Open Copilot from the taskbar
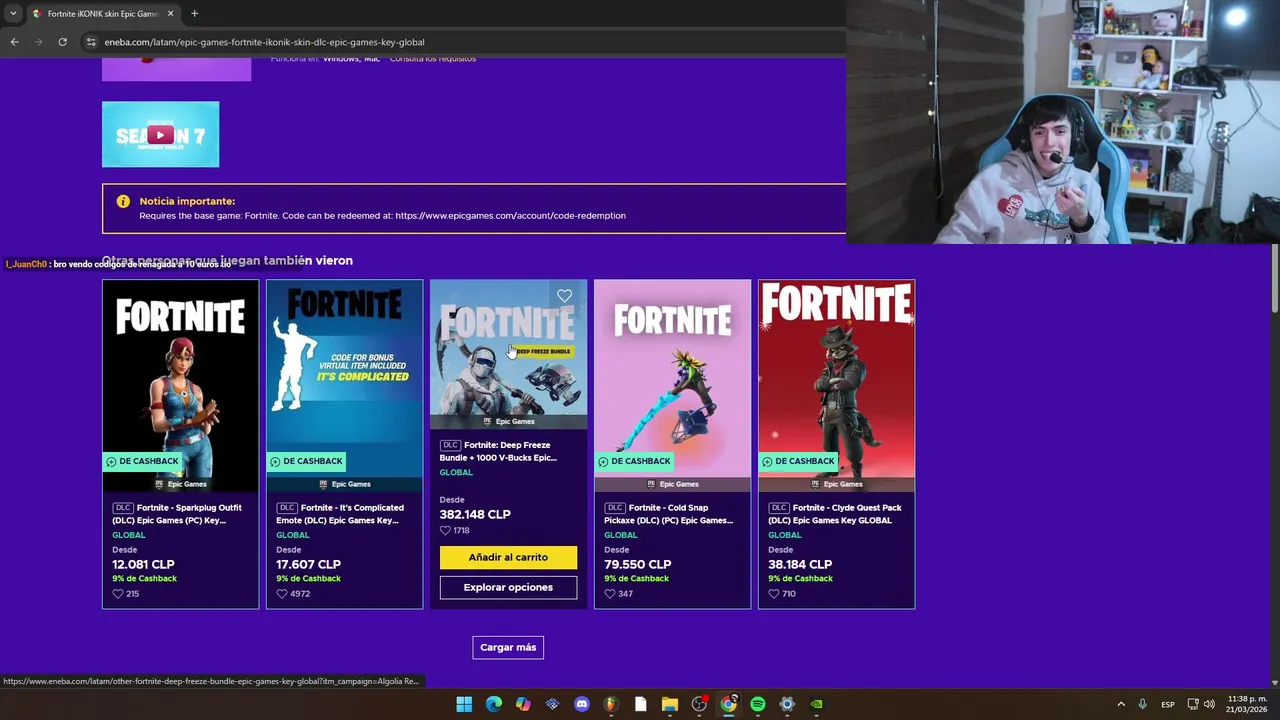The height and width of the screenshot is (720, 1280). [x=523, y=704]
